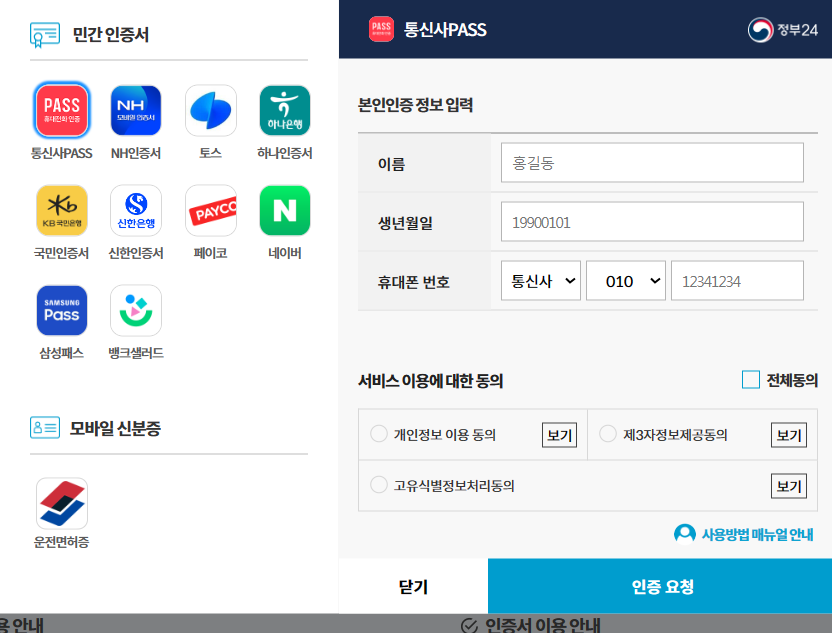Click the PASS logo in header
This screenshot has width=832, height=633.
(381, 29)
